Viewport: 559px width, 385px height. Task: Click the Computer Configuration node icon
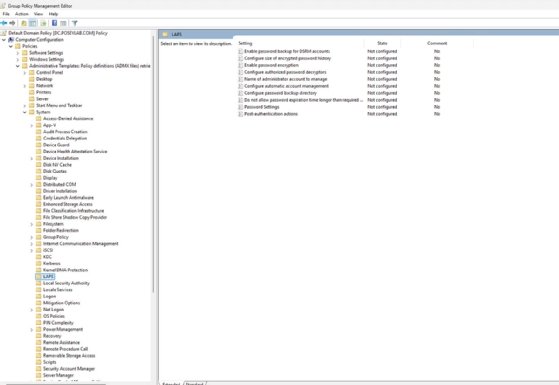[11, 40]
